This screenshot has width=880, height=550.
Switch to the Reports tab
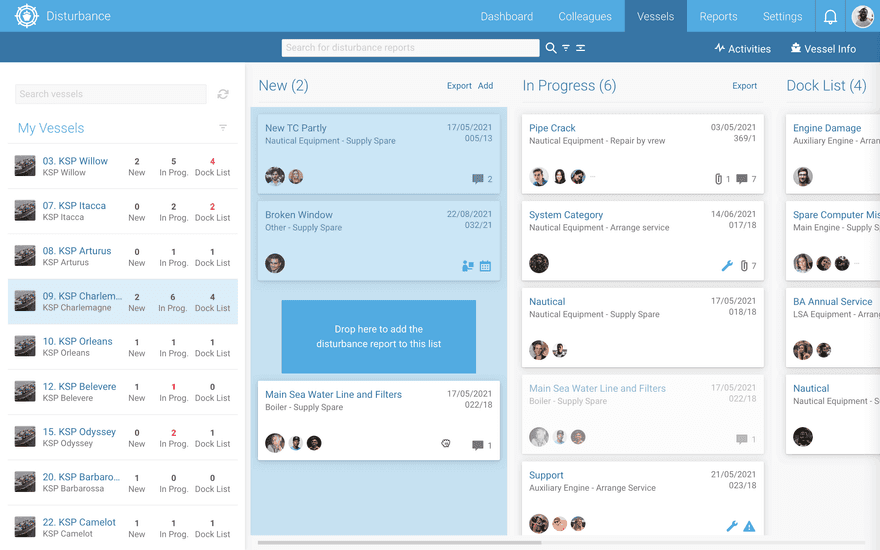718,16
